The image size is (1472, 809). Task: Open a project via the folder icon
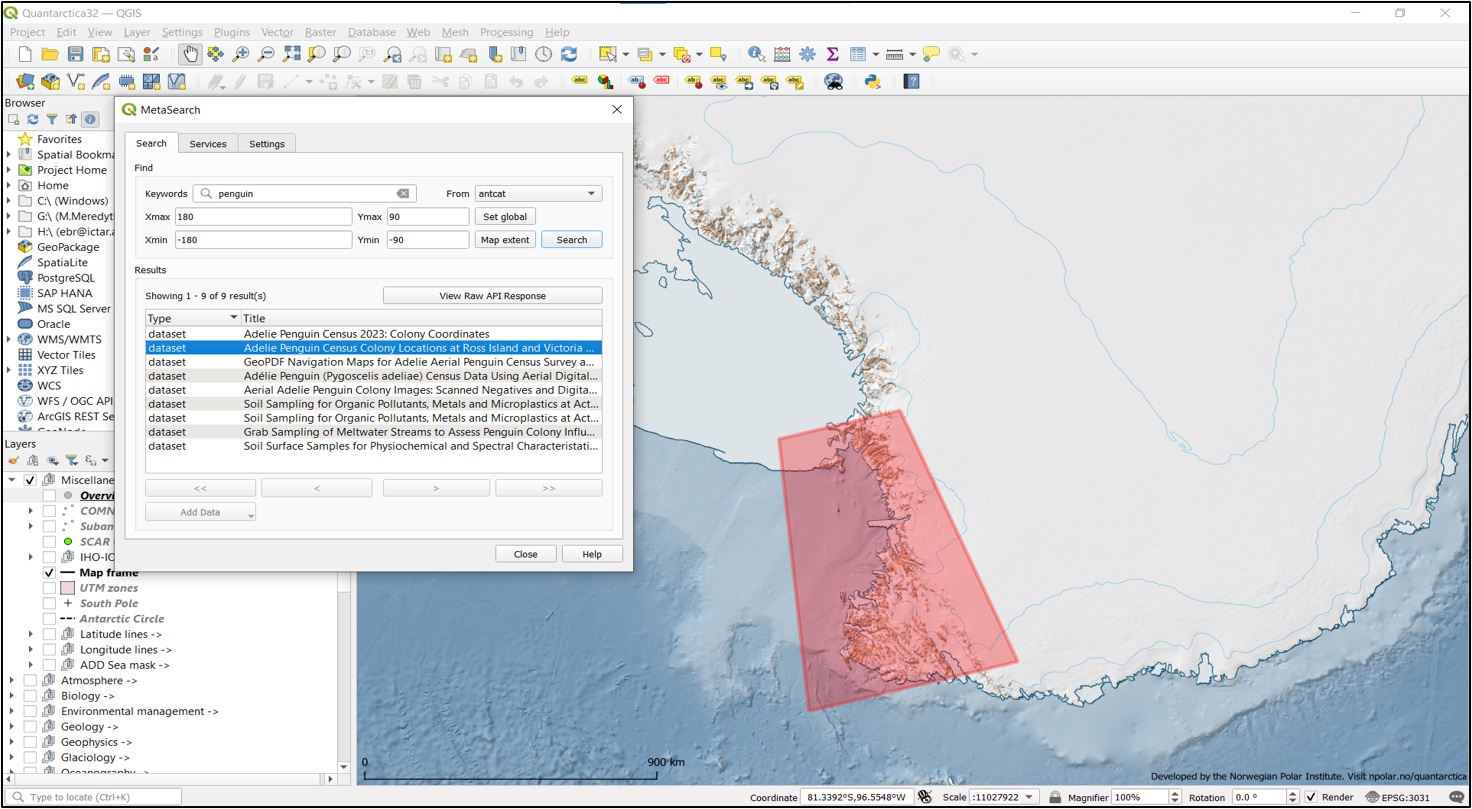pos(50,54)
